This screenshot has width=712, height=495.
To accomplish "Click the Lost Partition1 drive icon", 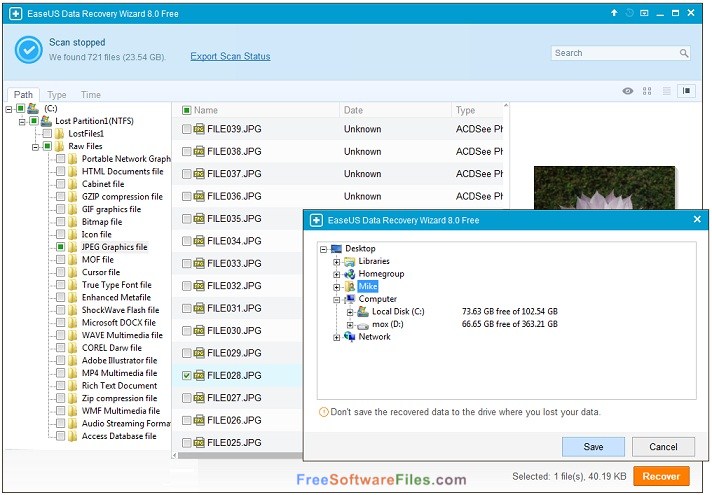I will [46, 121].
